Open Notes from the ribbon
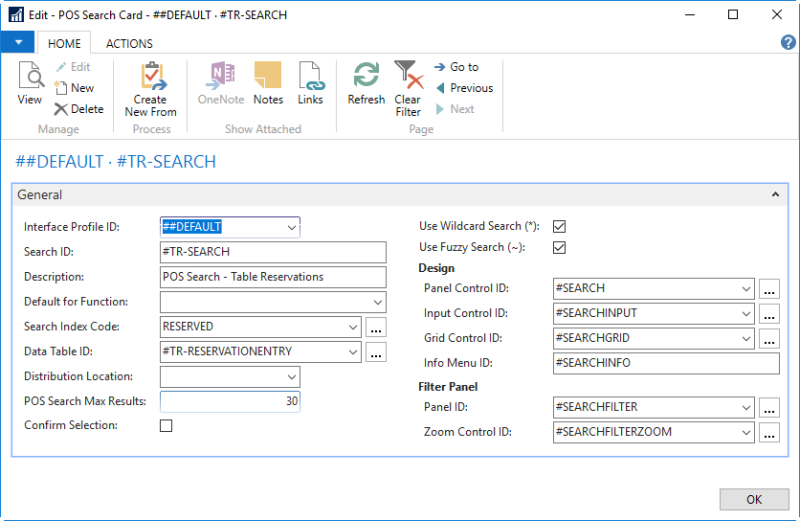Screen dimensions: 800x521 (268, 77)
